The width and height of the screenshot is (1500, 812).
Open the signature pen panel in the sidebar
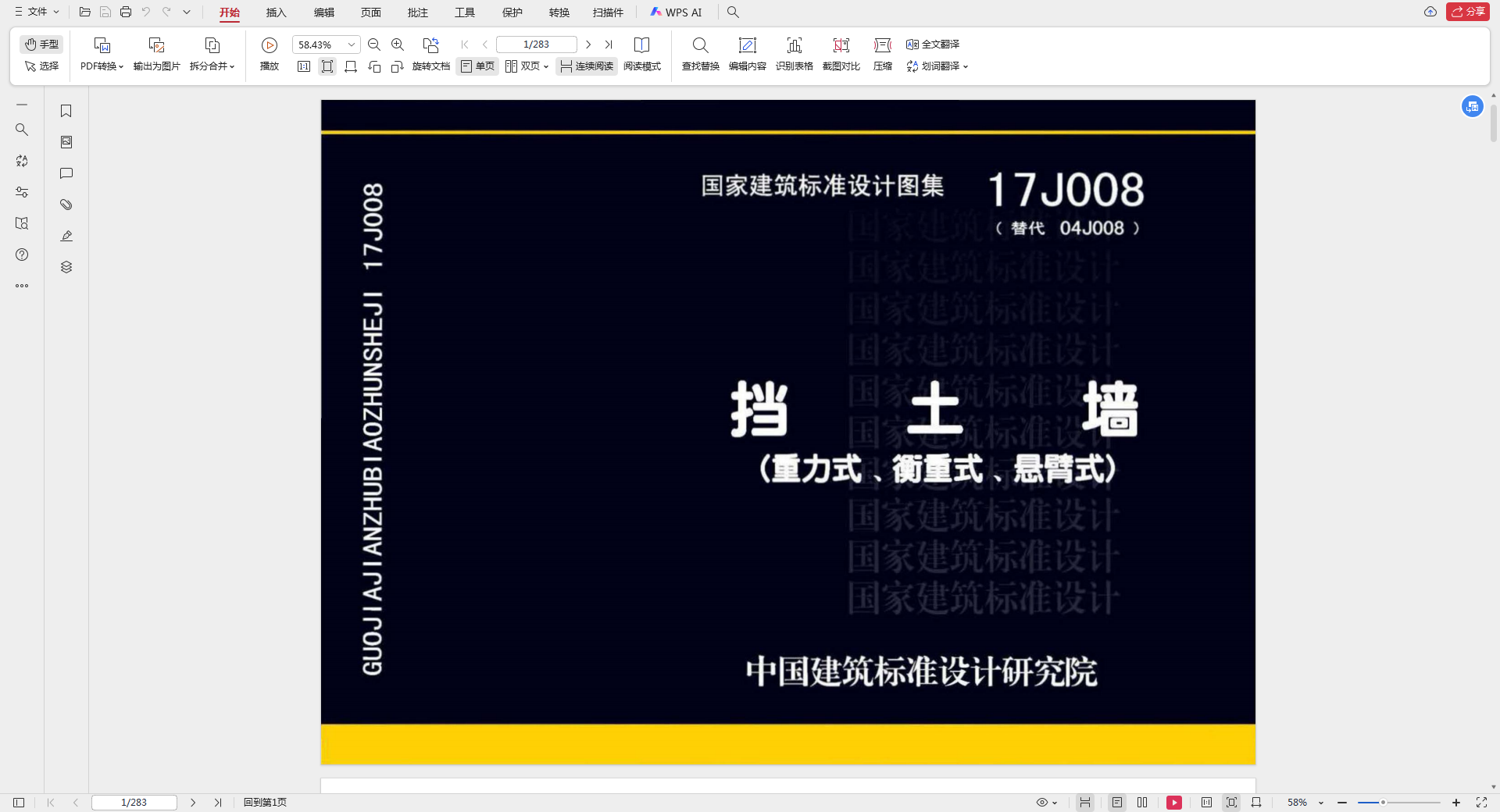[x=66, y=236]
